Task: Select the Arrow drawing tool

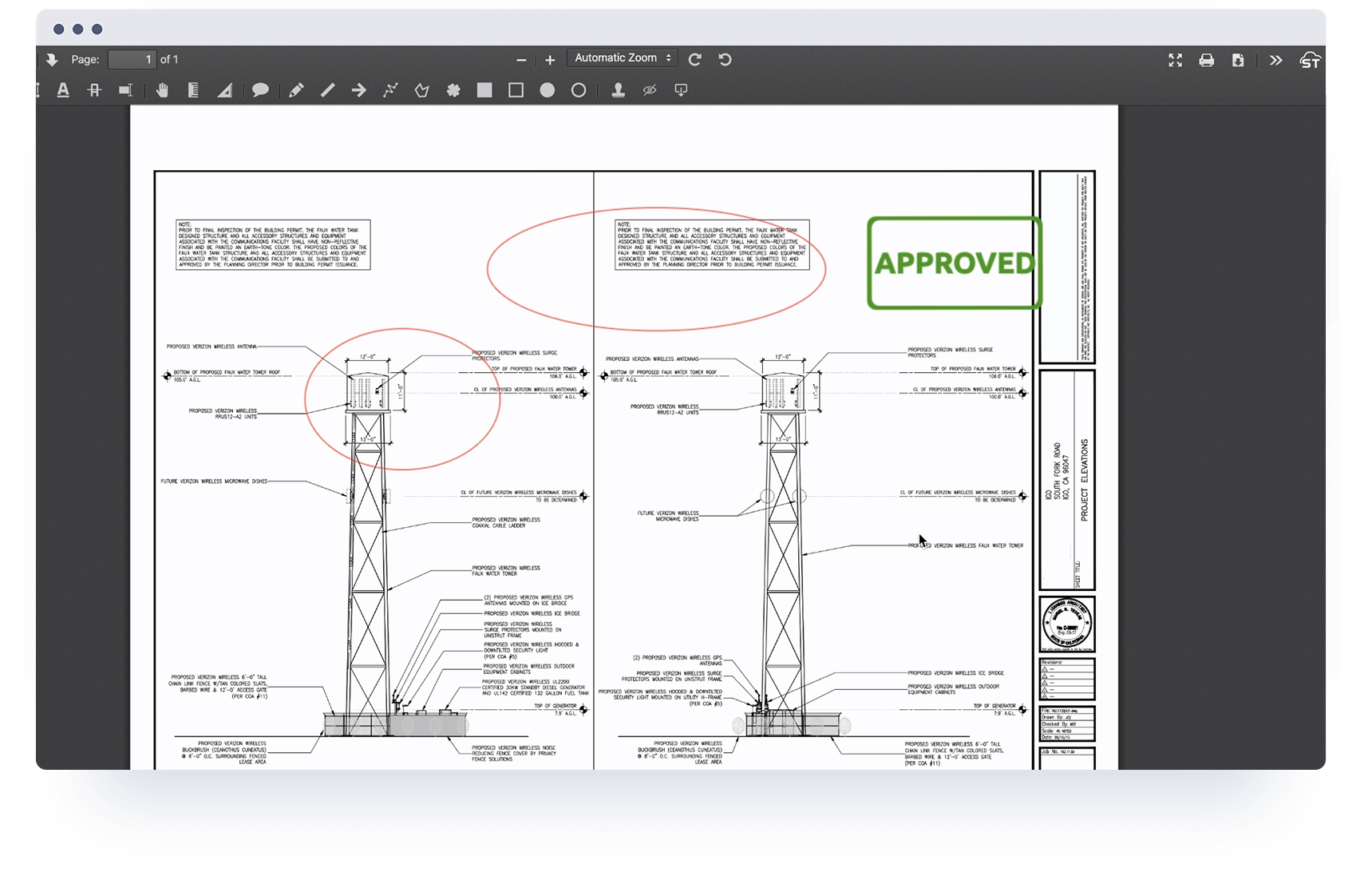Action: tap(358, 90)
